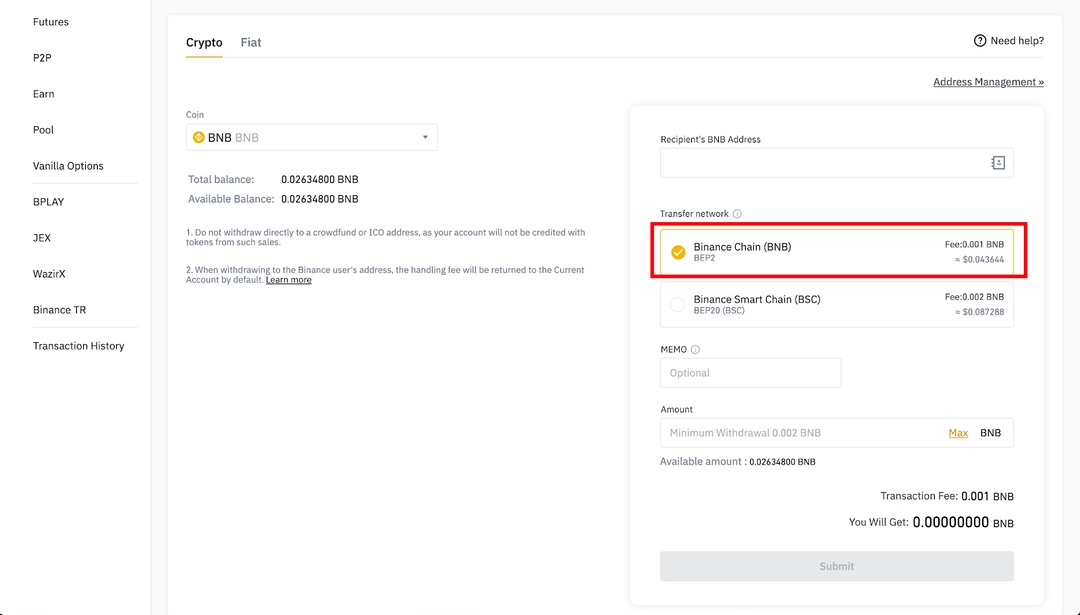This screenshot has width=1080, height=615.
Task: Open the address book icon
Action: [998, 163]
